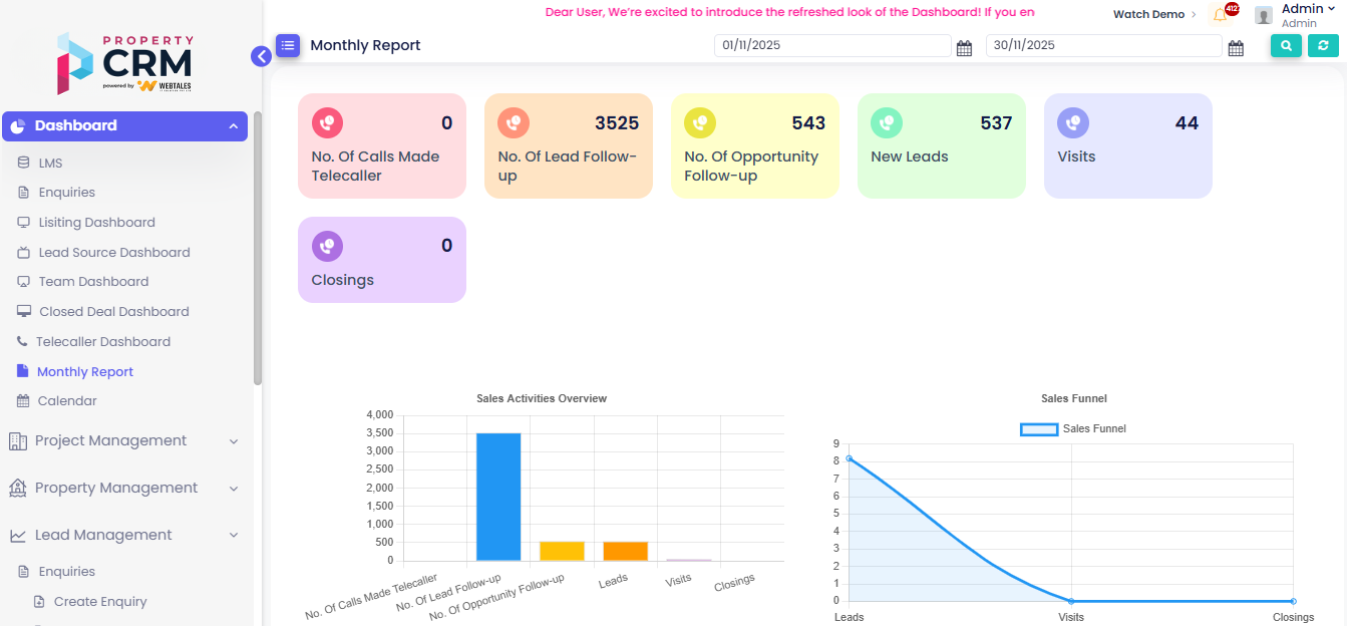
Task: Open calendar picker for start date
Action: pyautogui.click(x=964, y=48)
